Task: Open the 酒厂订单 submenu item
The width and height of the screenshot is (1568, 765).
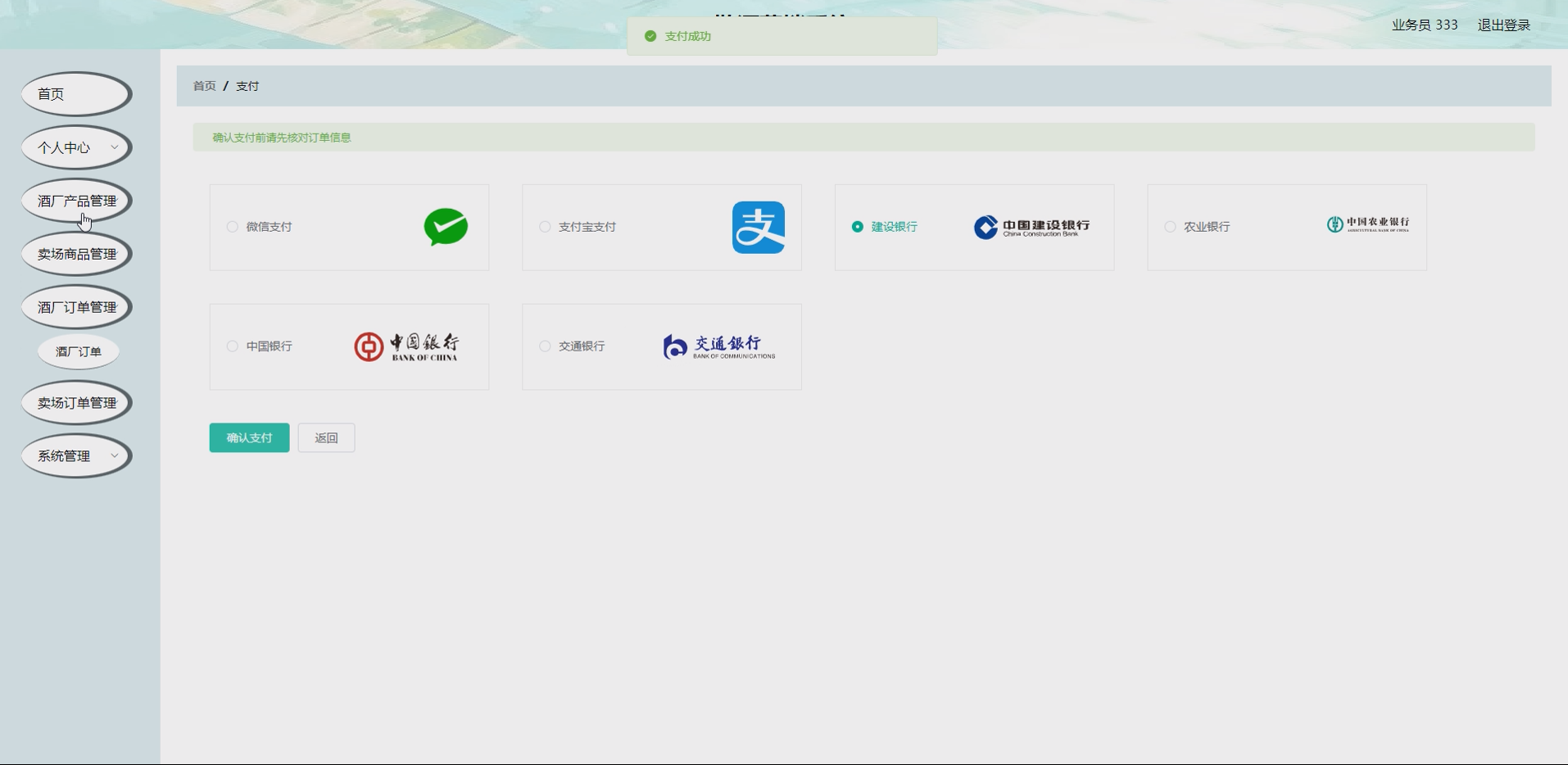Action: pos(79,351)
